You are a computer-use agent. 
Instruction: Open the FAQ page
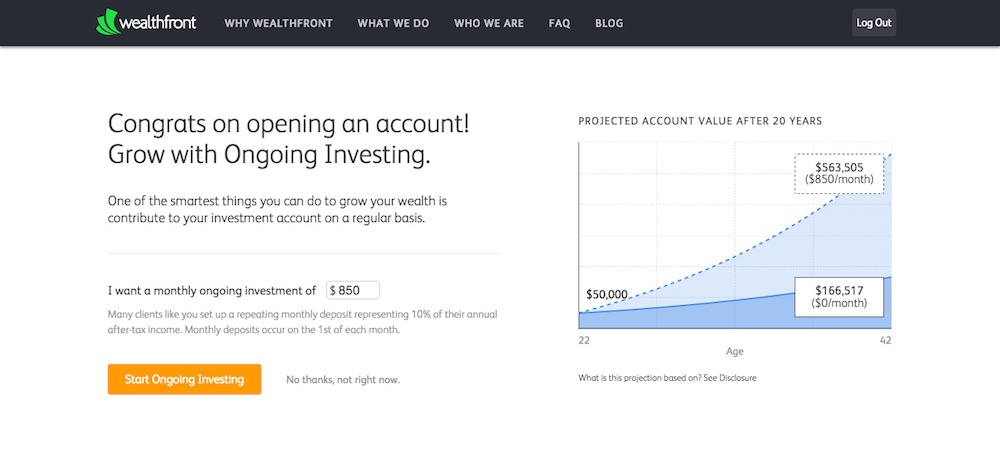click(x=559, y=23)
